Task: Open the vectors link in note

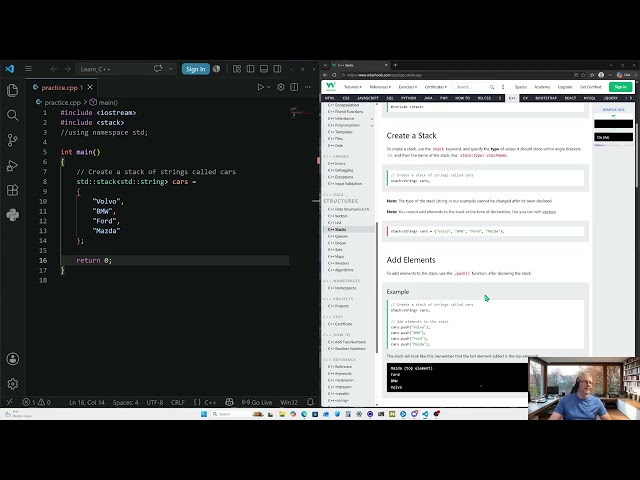Action: coord(549,212)
